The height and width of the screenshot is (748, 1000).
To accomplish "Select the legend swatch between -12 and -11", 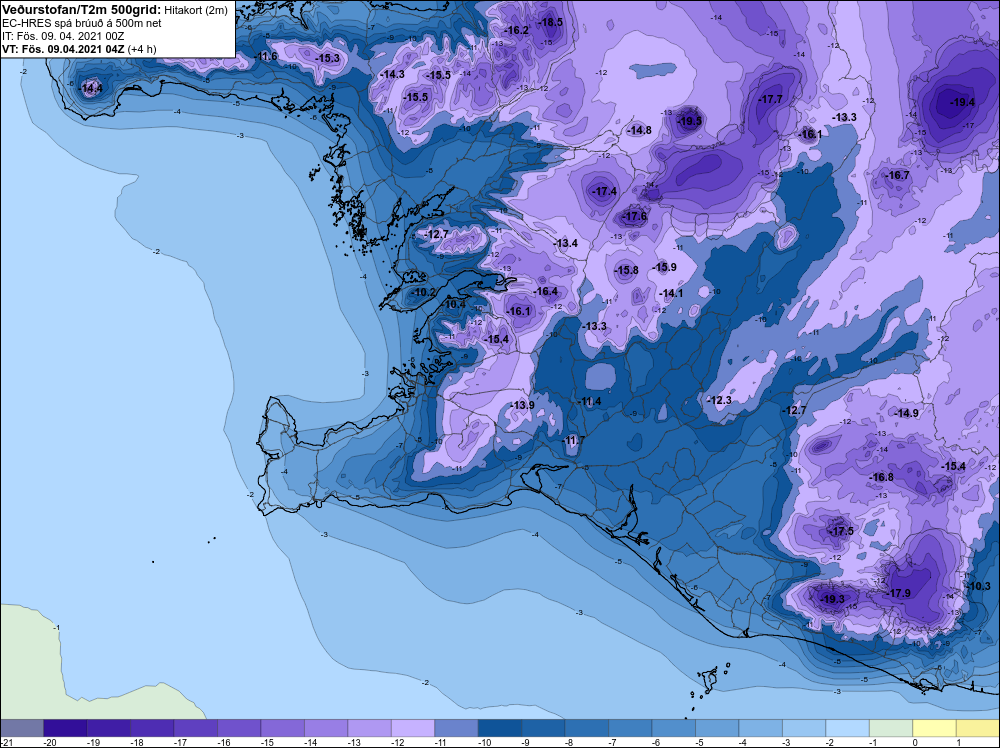I will (413, 728).
